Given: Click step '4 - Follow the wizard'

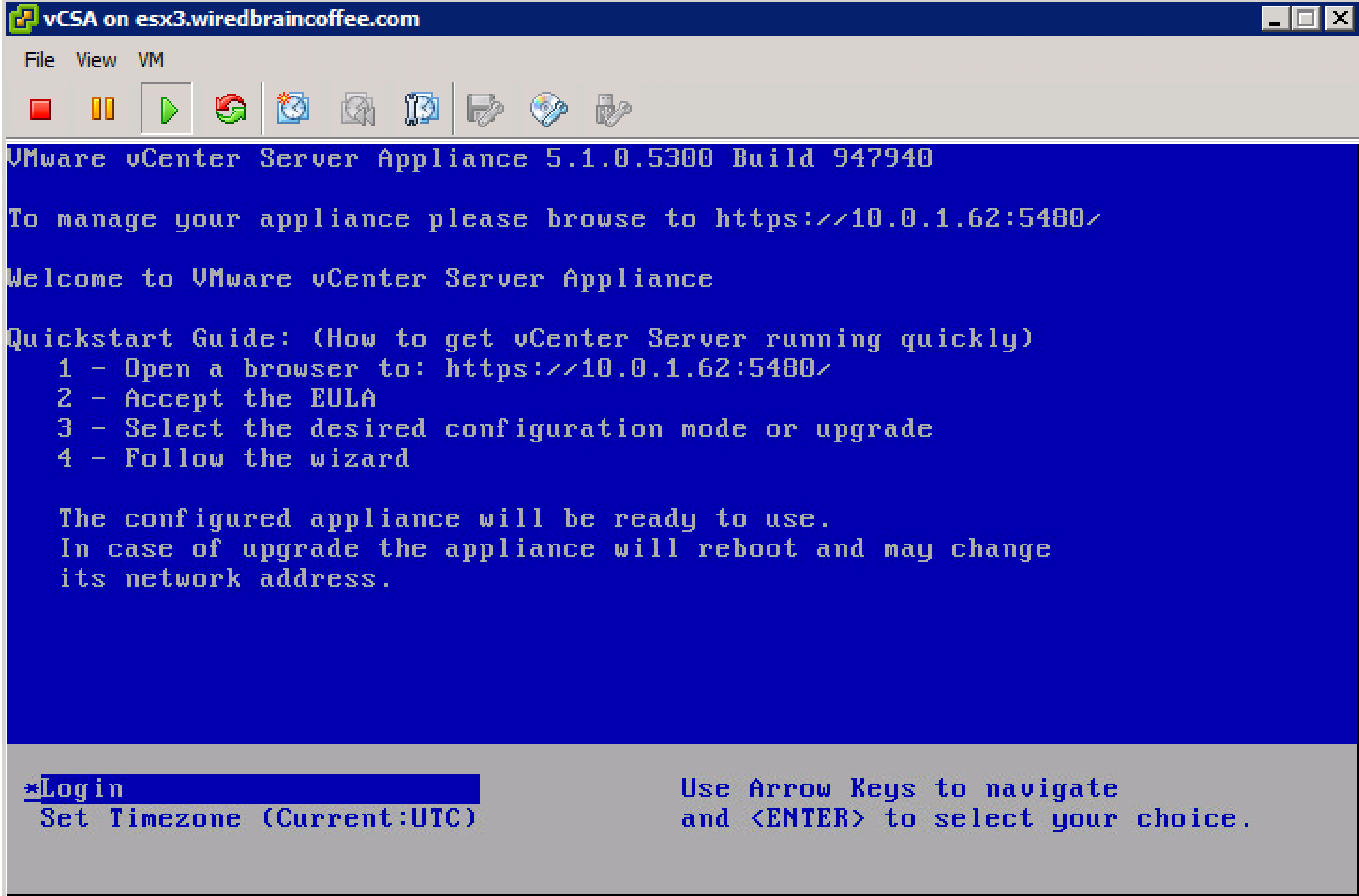Looking at the screenshot, I should pyautogui.click(x=233, y=458).
